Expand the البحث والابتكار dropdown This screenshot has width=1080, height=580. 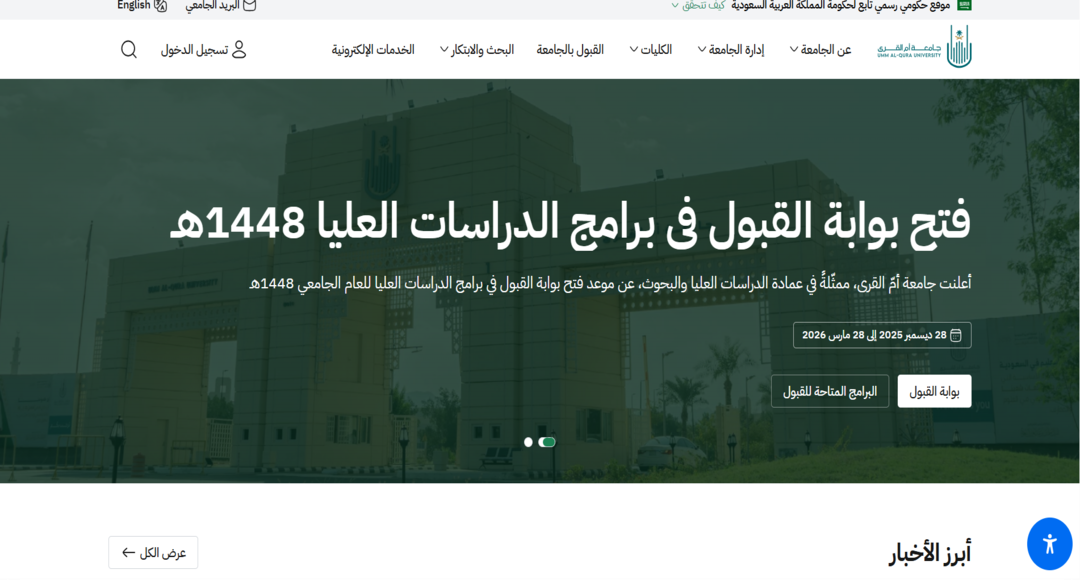[476, 49]
